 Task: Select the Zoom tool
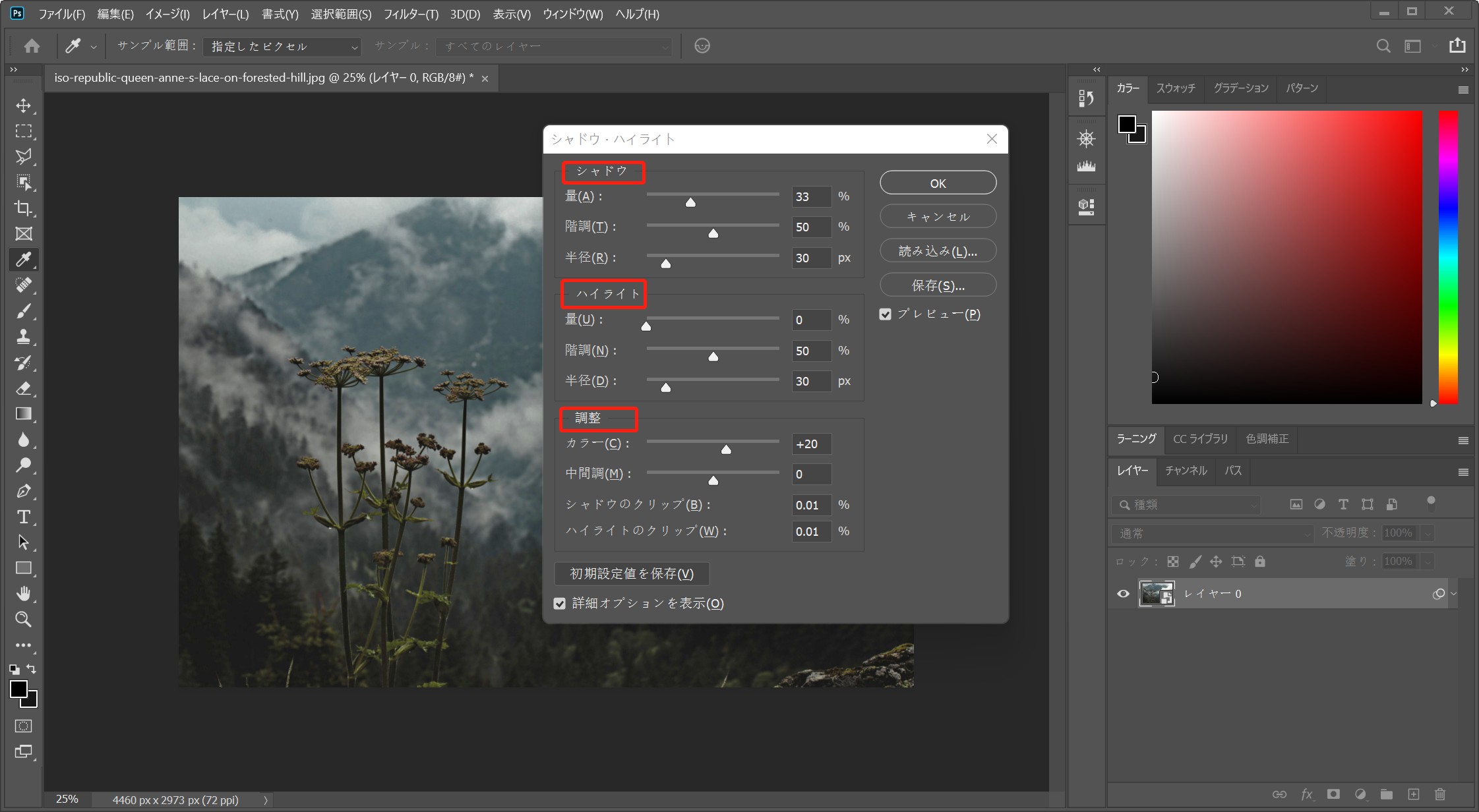click(23, 619)
